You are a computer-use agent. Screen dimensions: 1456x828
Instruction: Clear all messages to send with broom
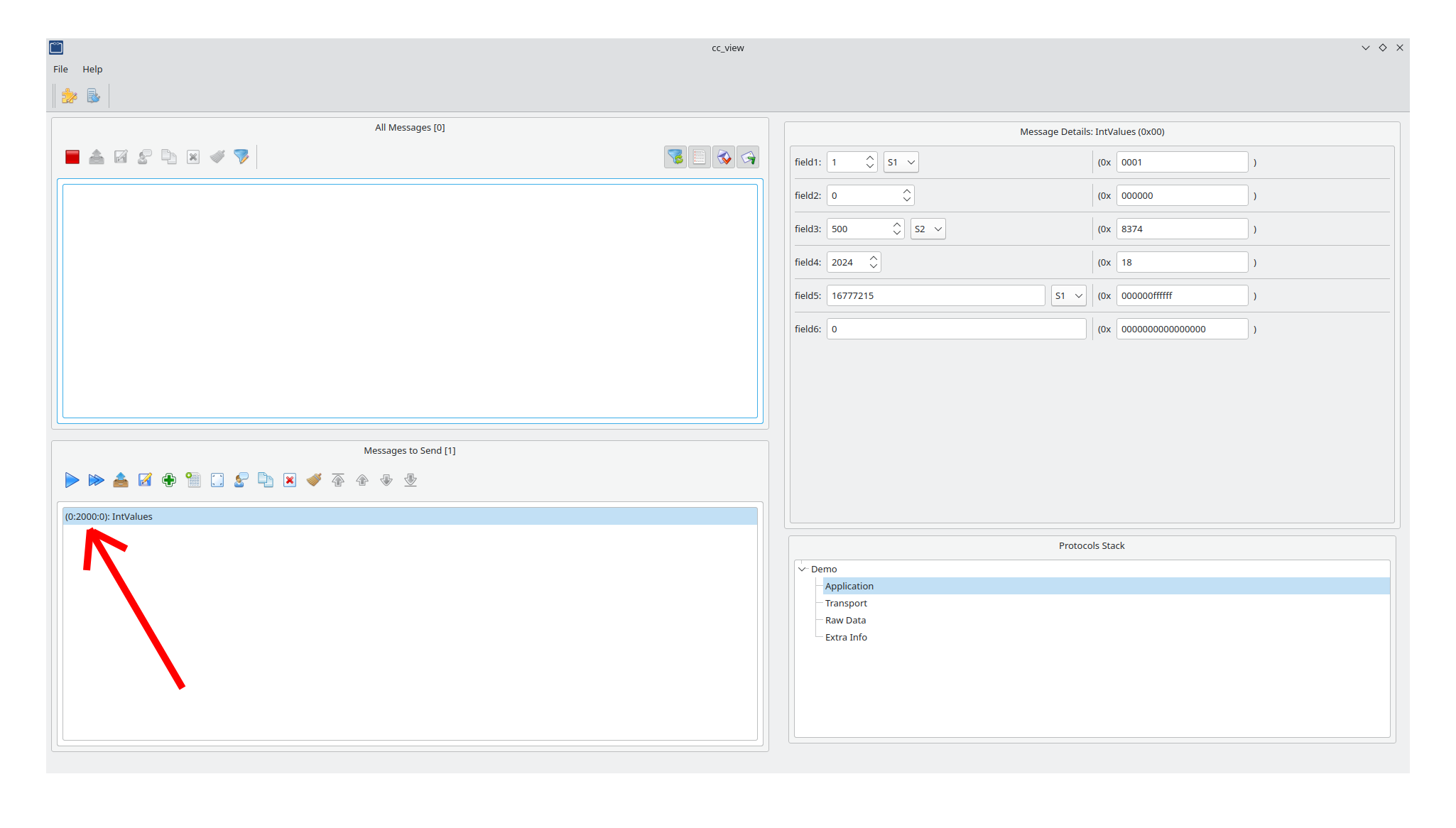tap(314, 480)
